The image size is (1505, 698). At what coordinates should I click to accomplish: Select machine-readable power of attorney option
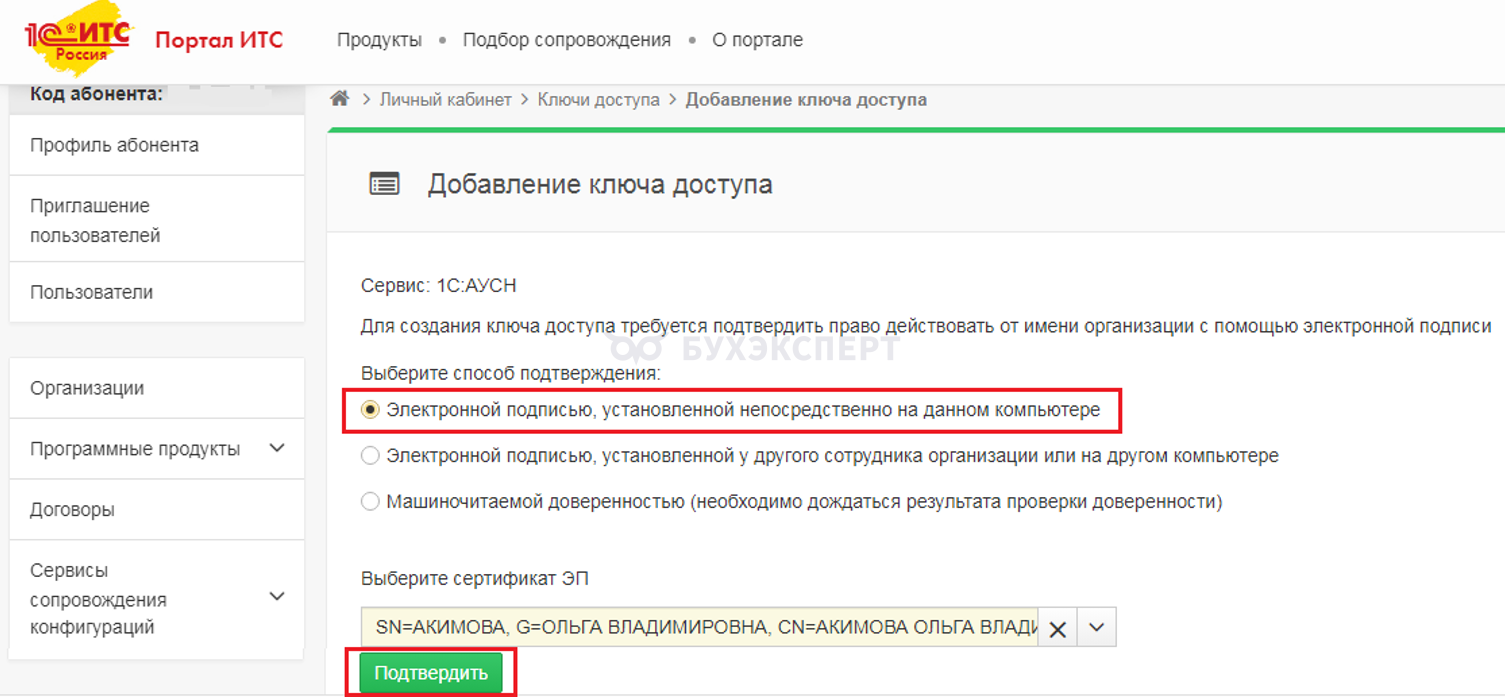tap(370, 502)
